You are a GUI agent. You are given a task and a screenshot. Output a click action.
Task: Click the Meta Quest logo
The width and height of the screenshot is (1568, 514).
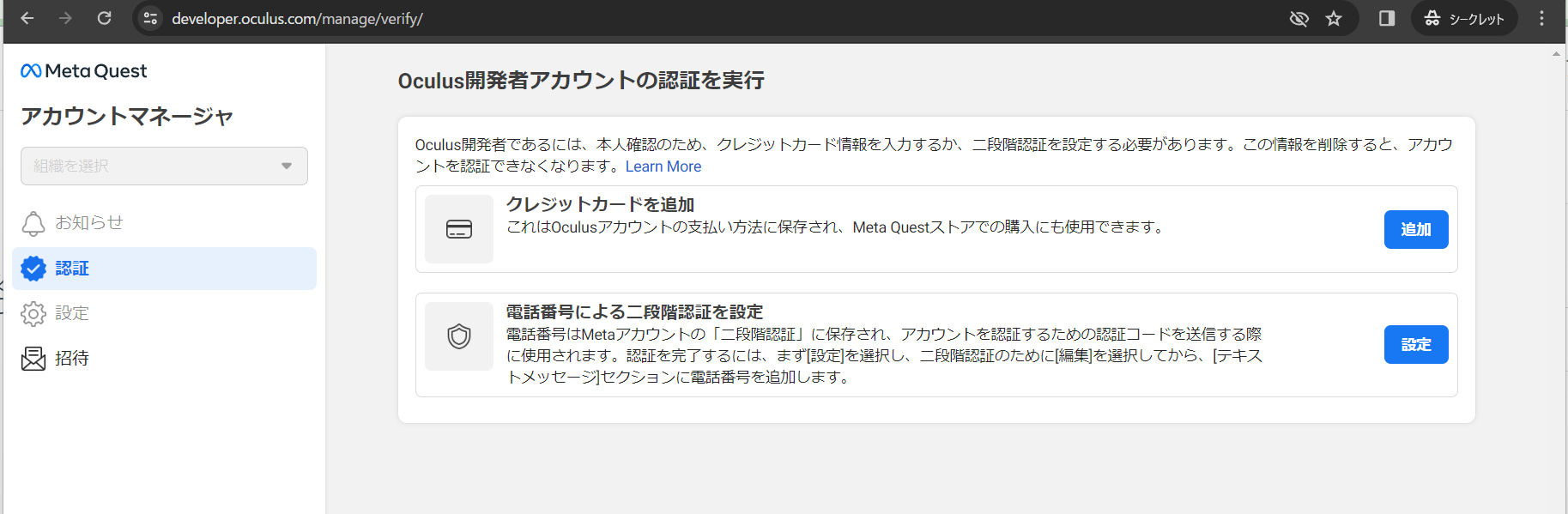coord(83,71)
